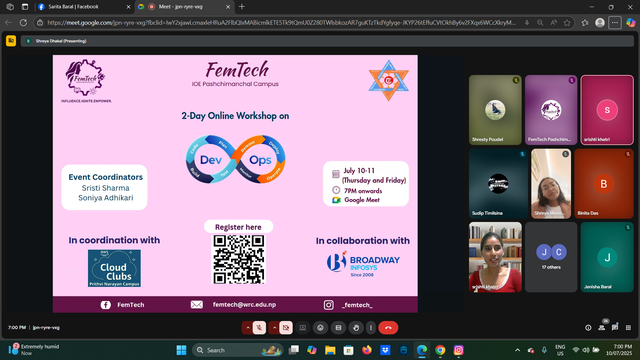Viewport: 640px width, 360px height.
Task: Expand audio settings arrow beside microphone
Action: tap(247, 328)
